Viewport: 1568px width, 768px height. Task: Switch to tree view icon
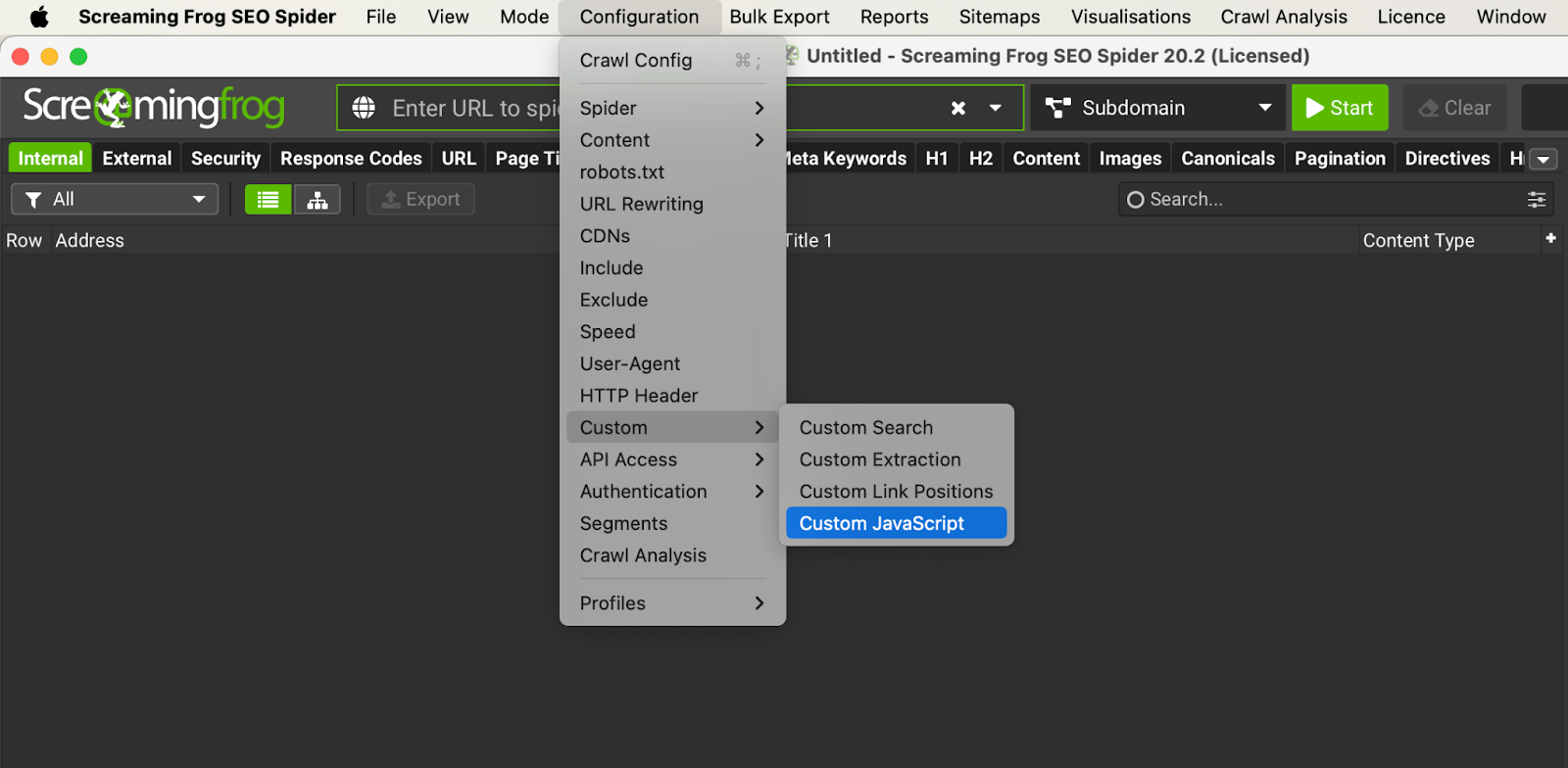click(318, 200)
